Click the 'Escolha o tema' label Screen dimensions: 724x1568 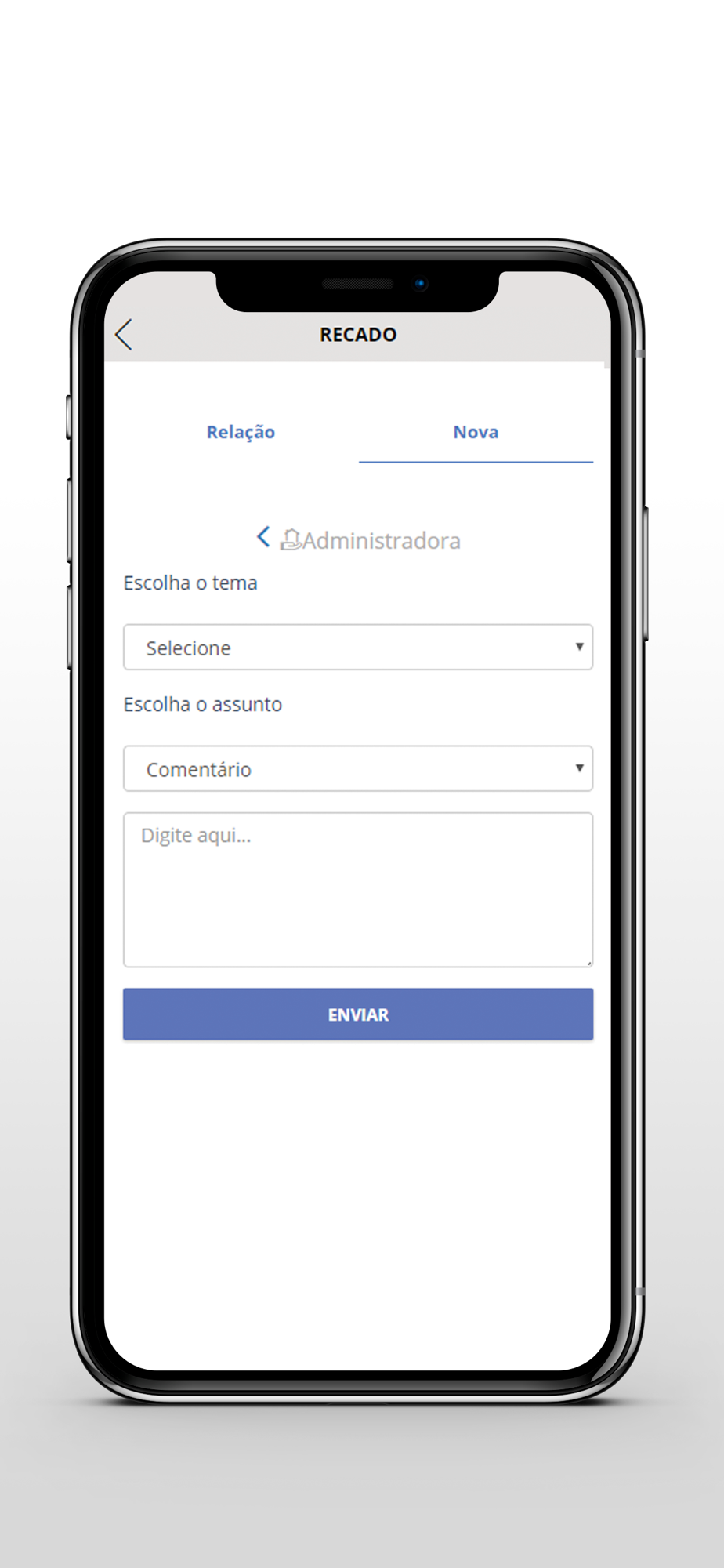coord(190,583)
